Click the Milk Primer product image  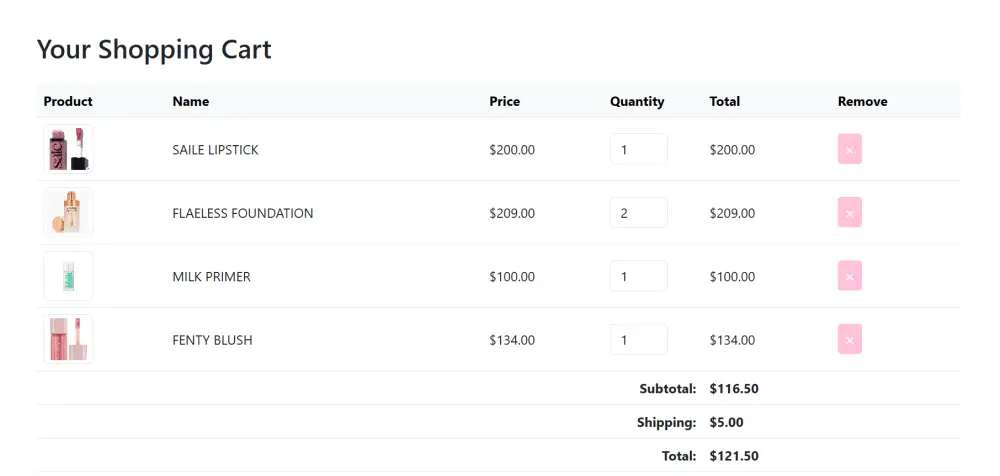pyautogui.click(x=68, y=276)
